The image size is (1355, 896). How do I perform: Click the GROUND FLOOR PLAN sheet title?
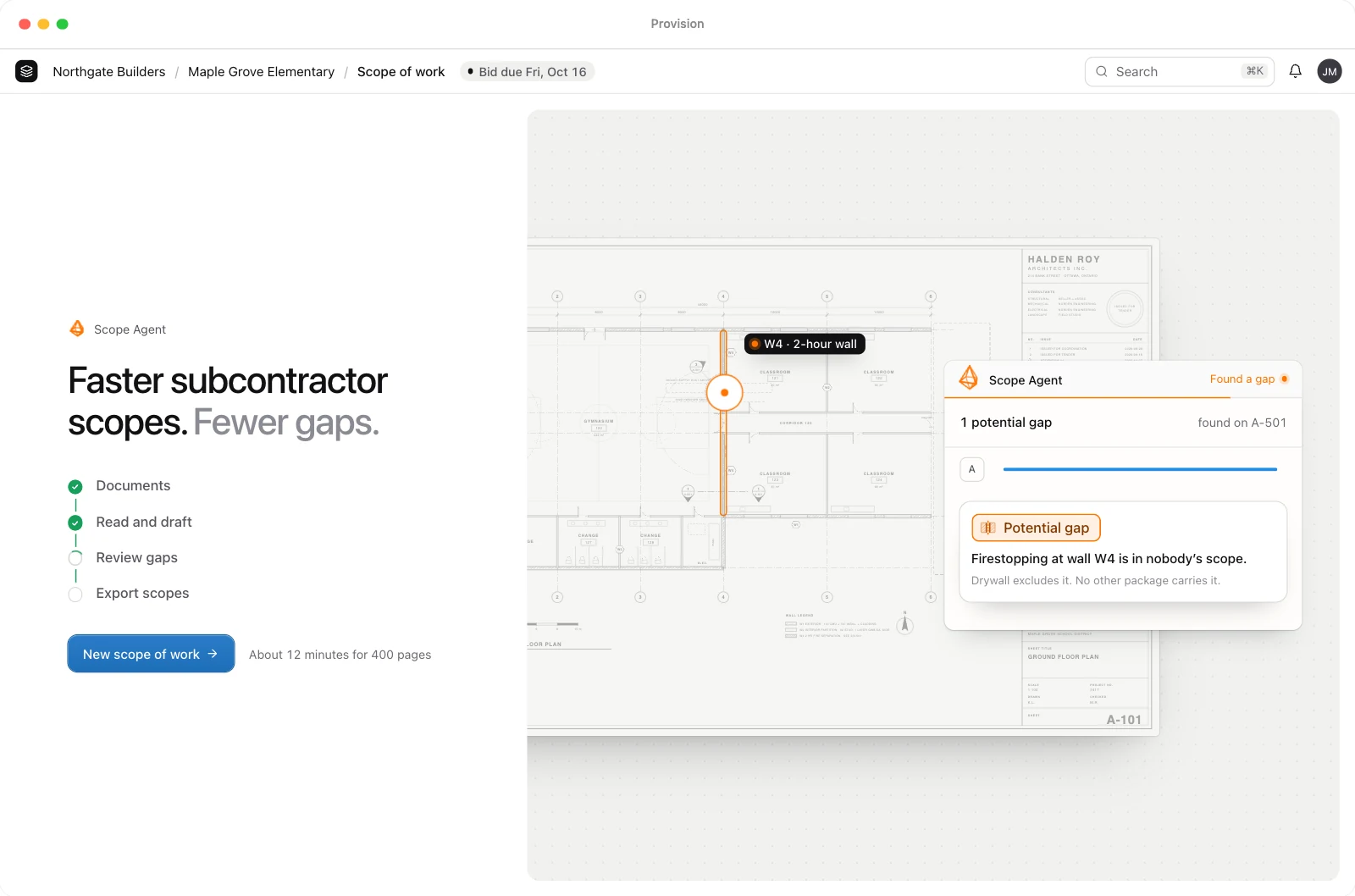point(1063,657)
